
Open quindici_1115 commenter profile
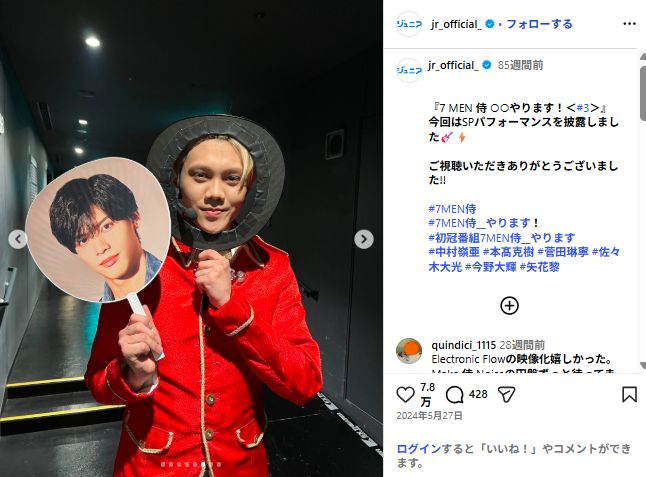point(463,345)
